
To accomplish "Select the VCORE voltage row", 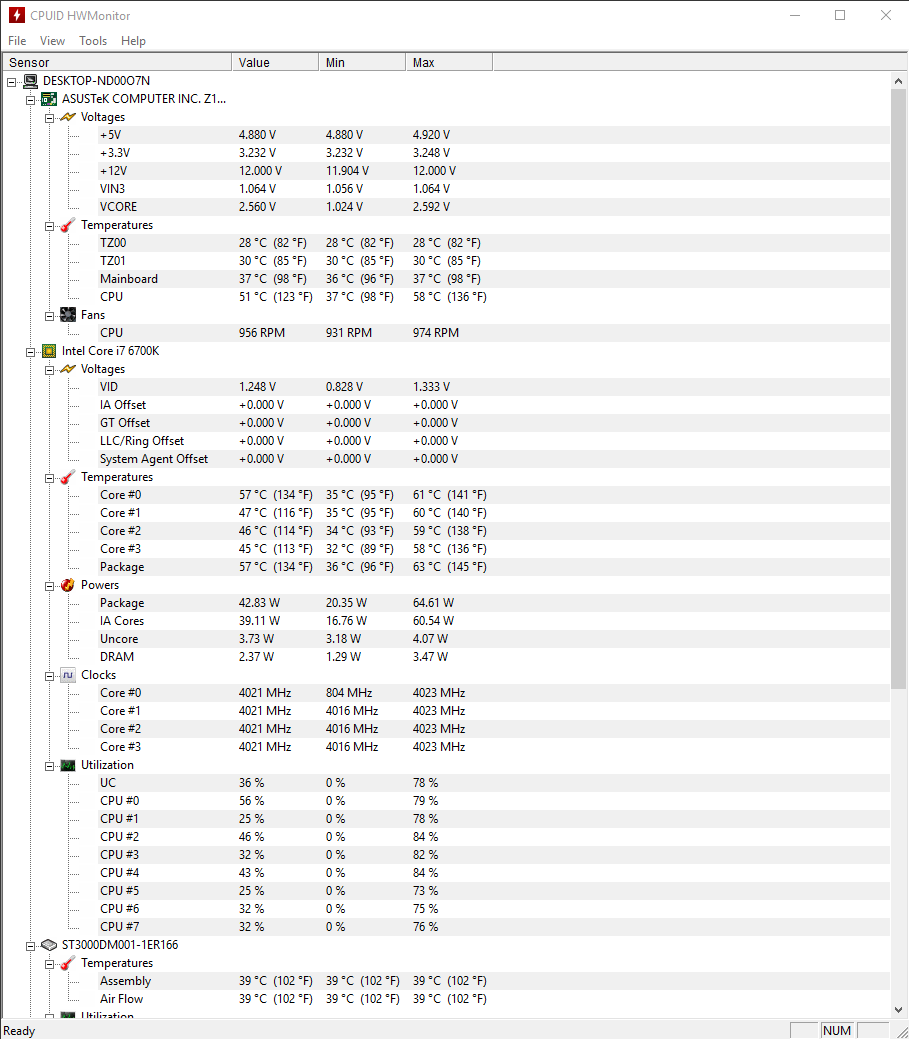I will click(446, 207).
